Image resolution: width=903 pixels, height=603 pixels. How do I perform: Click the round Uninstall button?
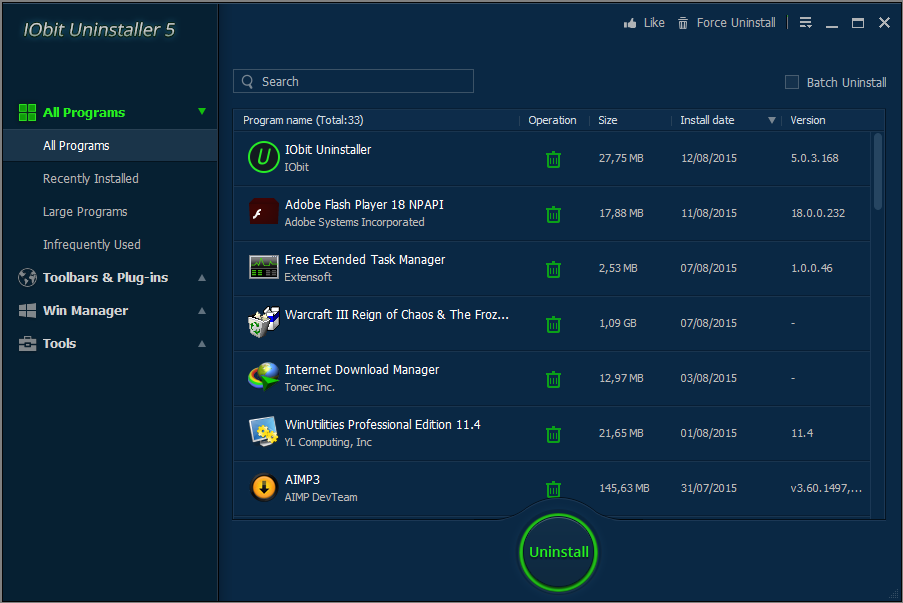(559, 552)
